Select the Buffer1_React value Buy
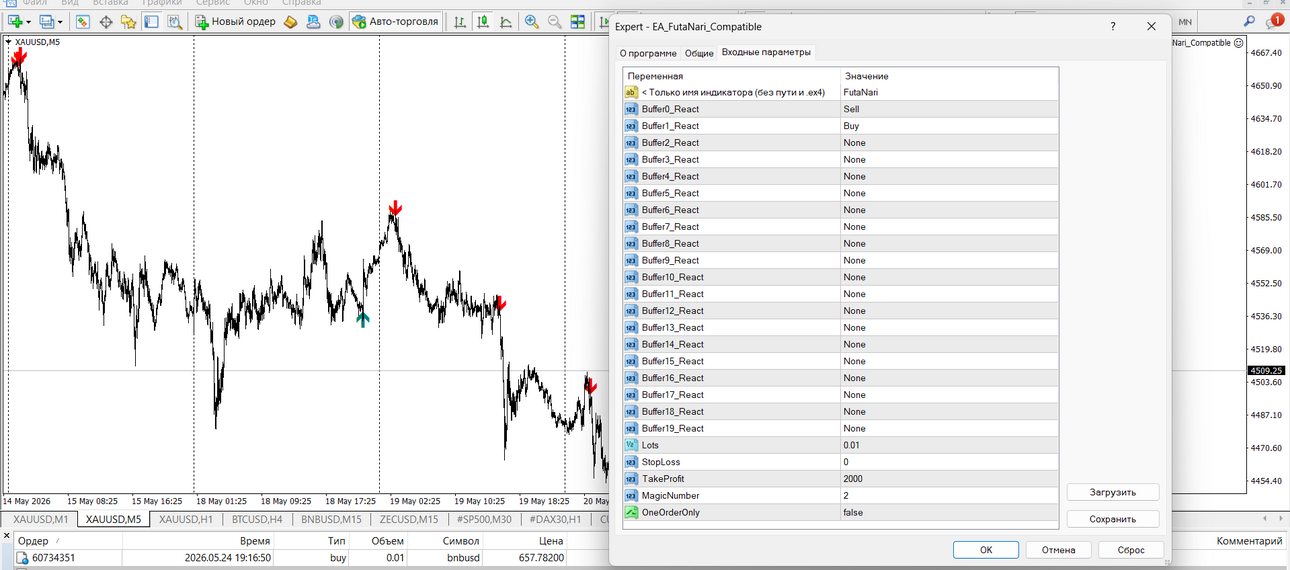This screenshot has height=570, width=1290. pos(948,126)
